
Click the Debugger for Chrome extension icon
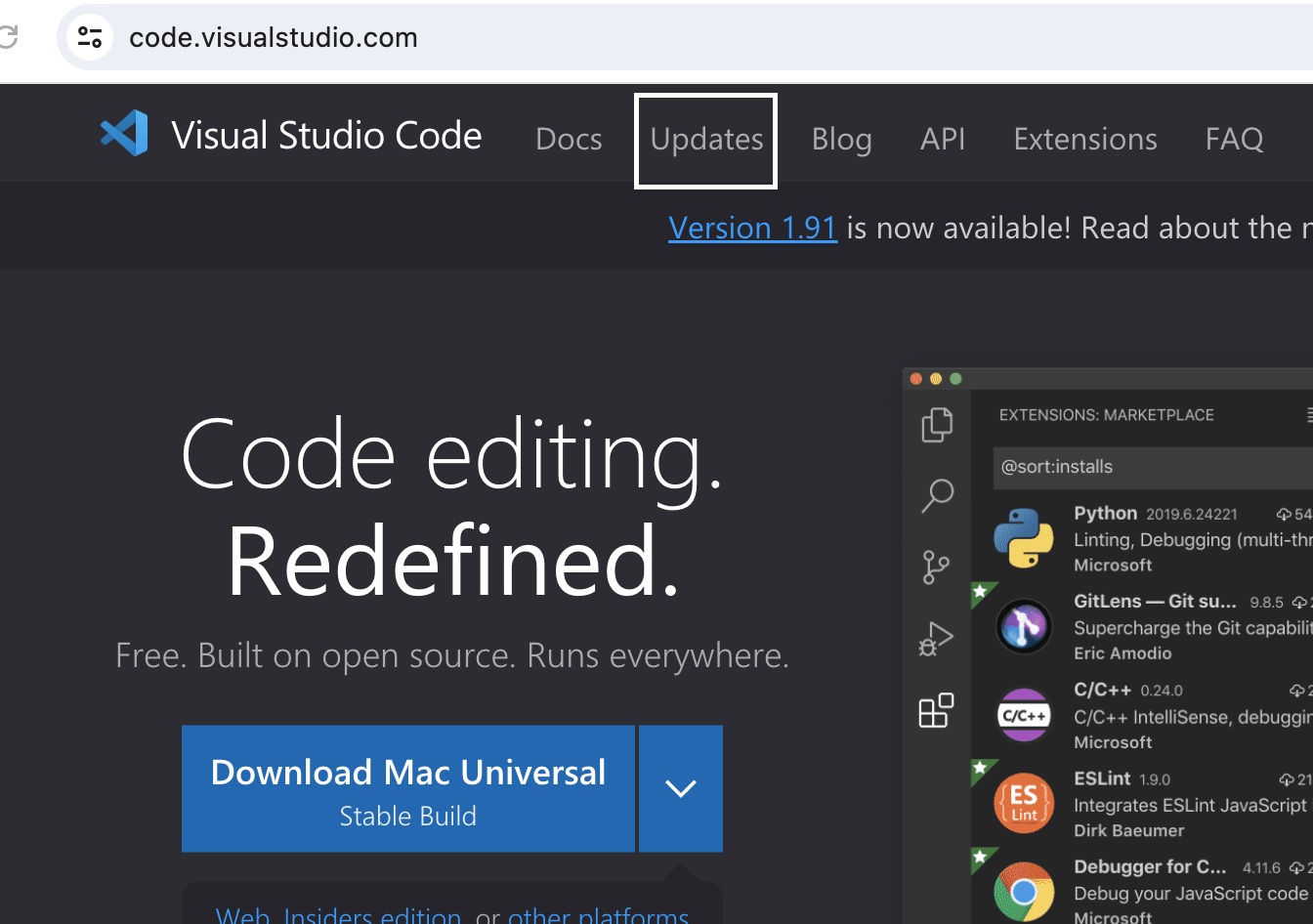(x=1024, y=890)
